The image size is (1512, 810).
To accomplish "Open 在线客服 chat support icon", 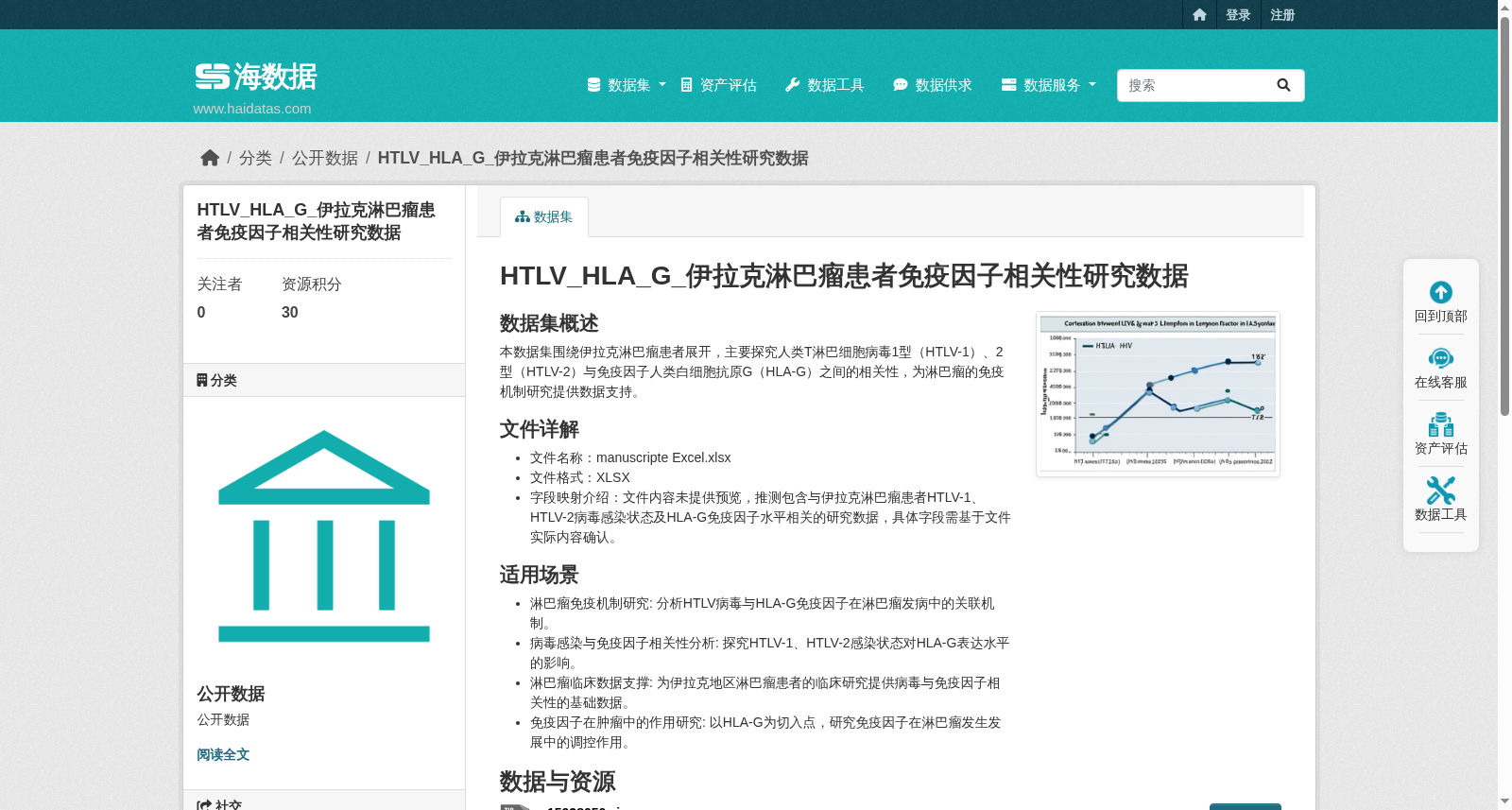I will (x=1441, y=358).
